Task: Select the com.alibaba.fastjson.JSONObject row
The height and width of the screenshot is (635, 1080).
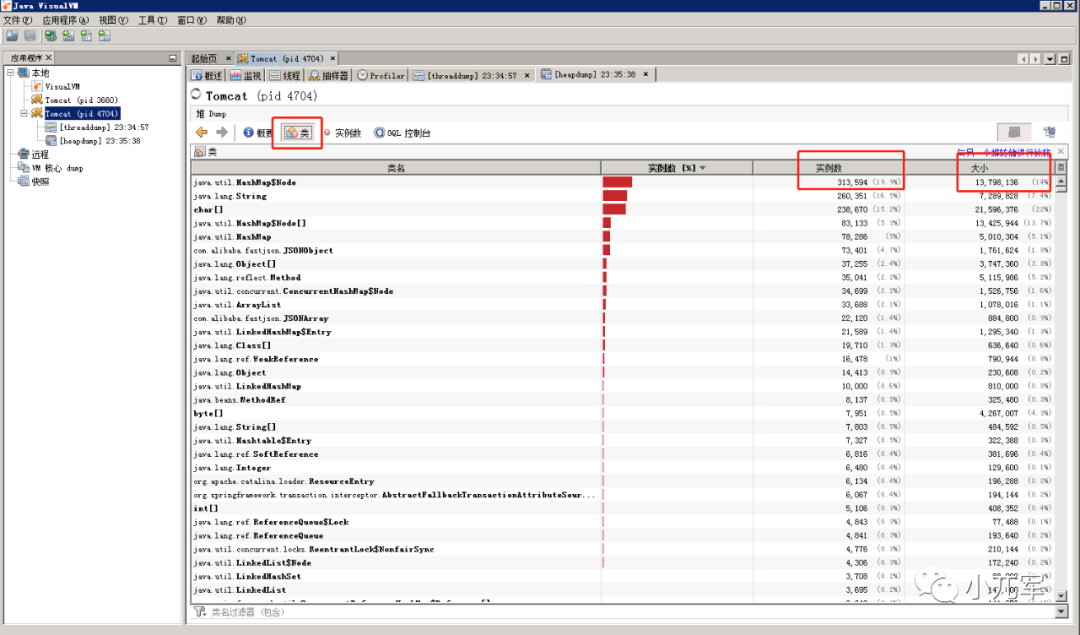Action: click(x=623, y=250)
